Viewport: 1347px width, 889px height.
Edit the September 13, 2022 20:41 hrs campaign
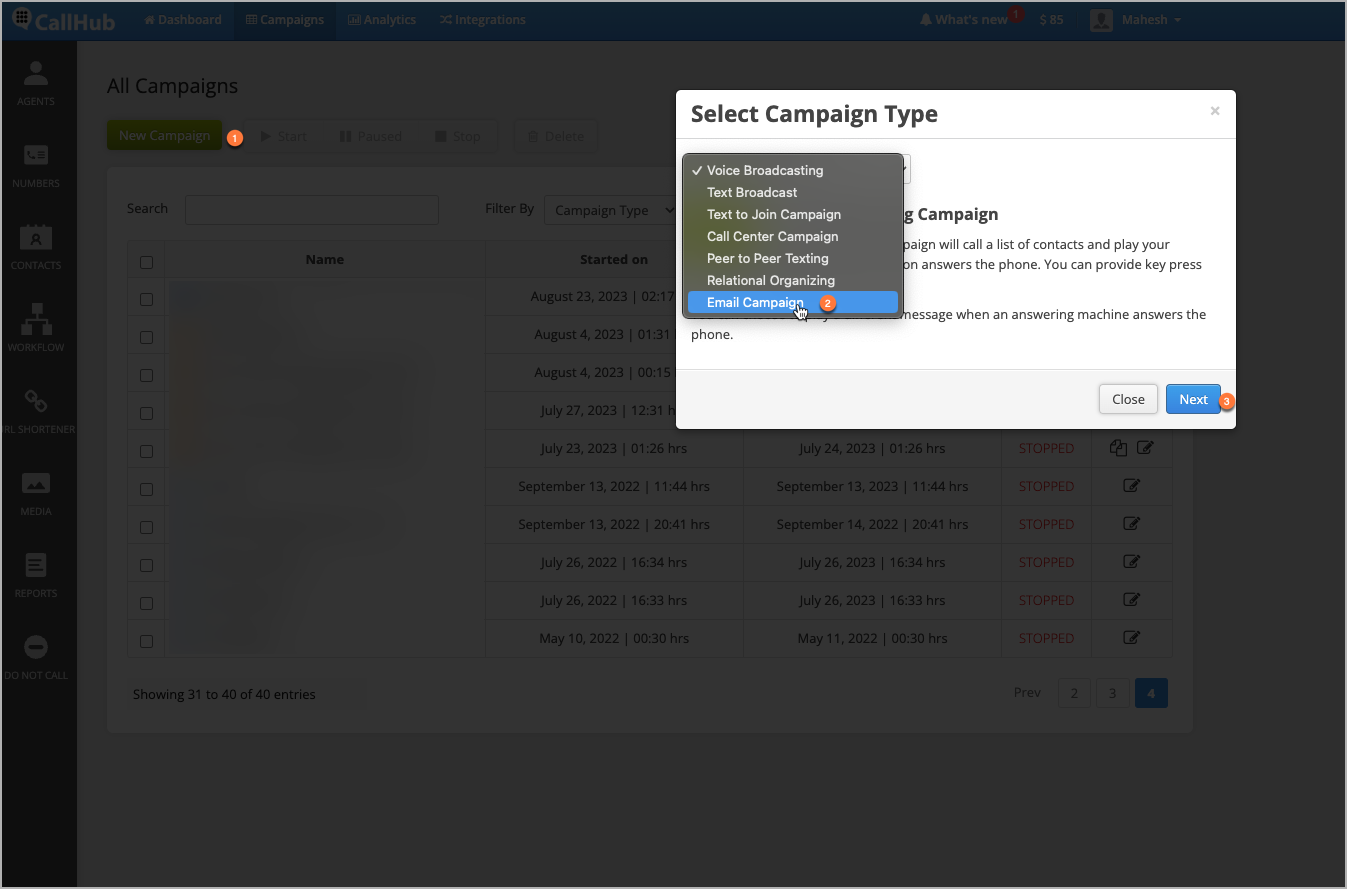[1132, 524]
